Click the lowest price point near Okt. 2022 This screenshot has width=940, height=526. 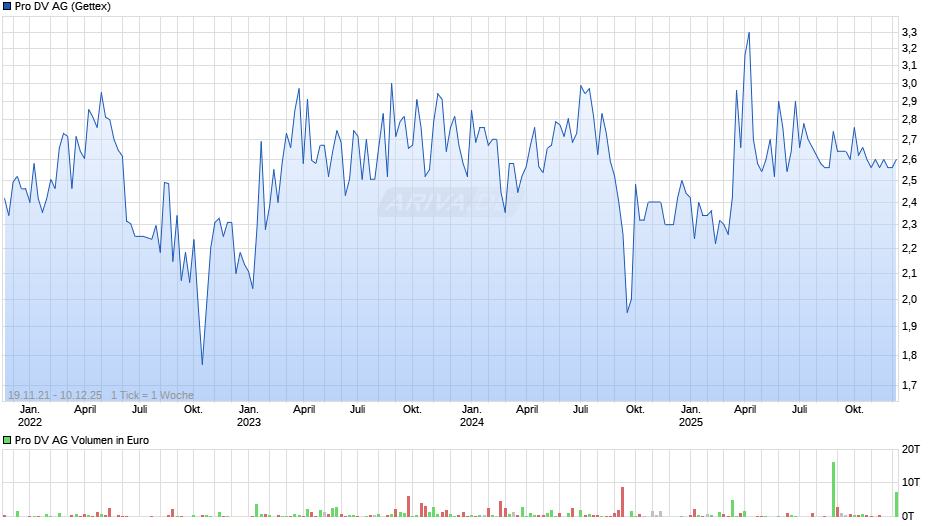tap(202, 363)
